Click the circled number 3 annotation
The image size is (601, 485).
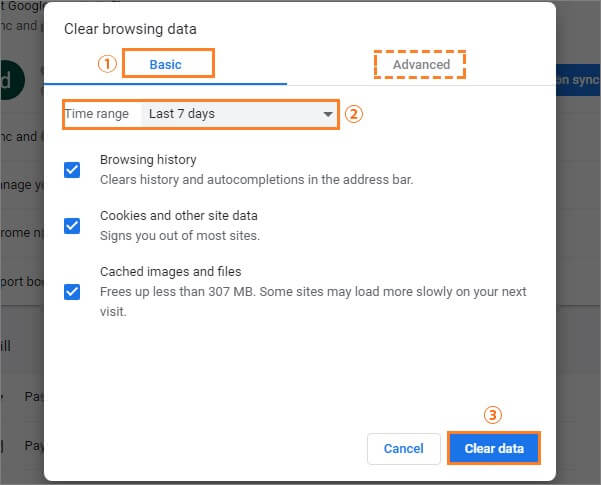pyautogui.click(x=493, y=415)
